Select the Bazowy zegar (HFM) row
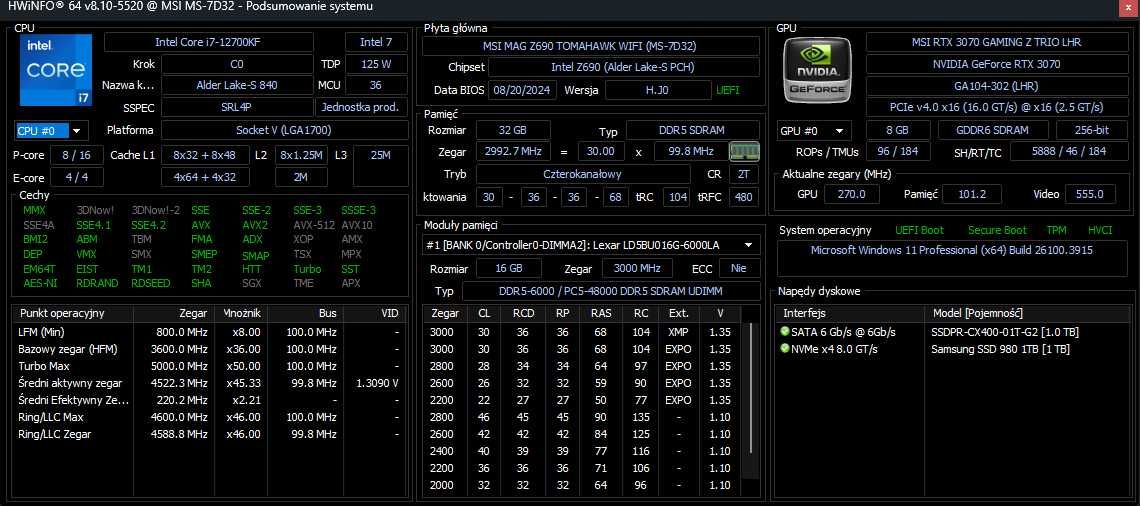 point(209,349)
